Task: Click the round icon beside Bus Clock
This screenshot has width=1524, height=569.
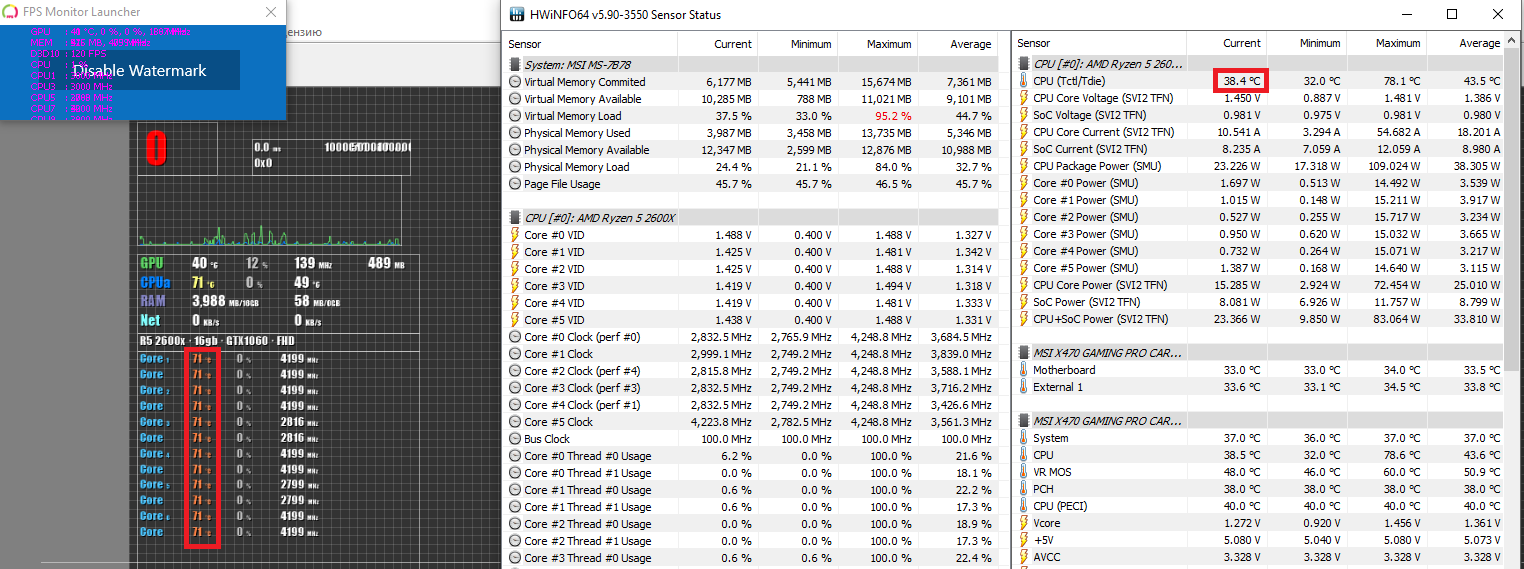Action: tap(515, 439)
